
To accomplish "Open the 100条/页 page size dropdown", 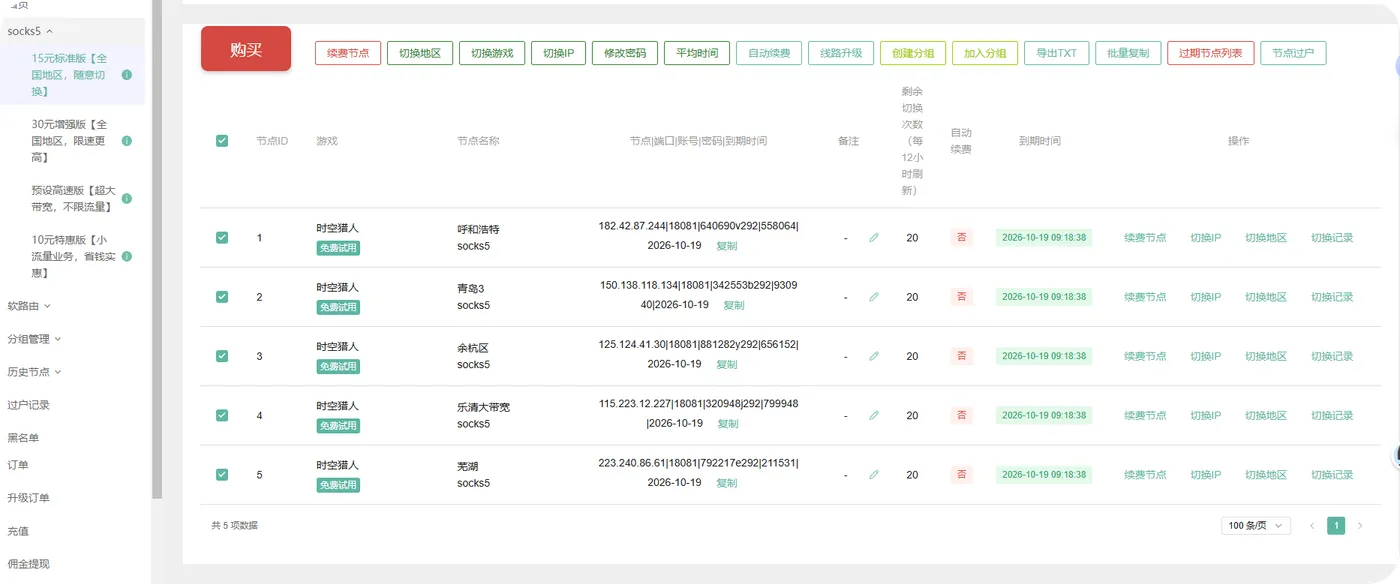I will click(1256, 525).
